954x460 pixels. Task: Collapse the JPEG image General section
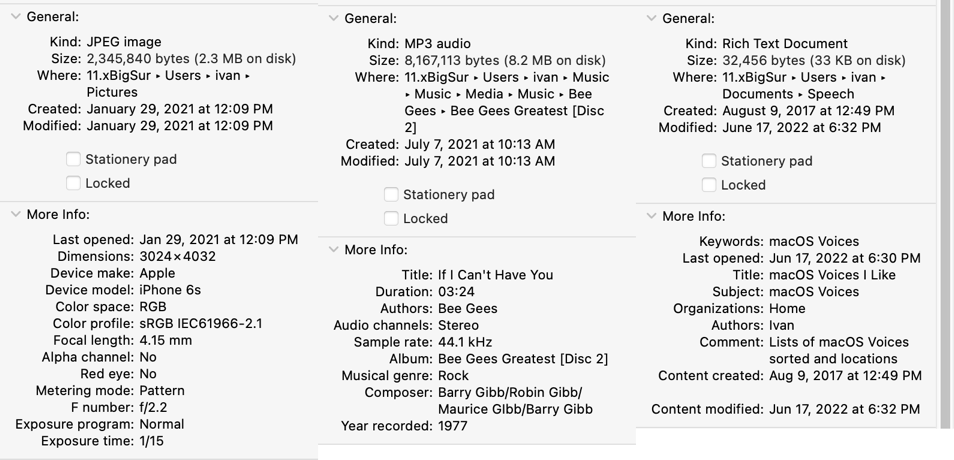tap(16, 17)
